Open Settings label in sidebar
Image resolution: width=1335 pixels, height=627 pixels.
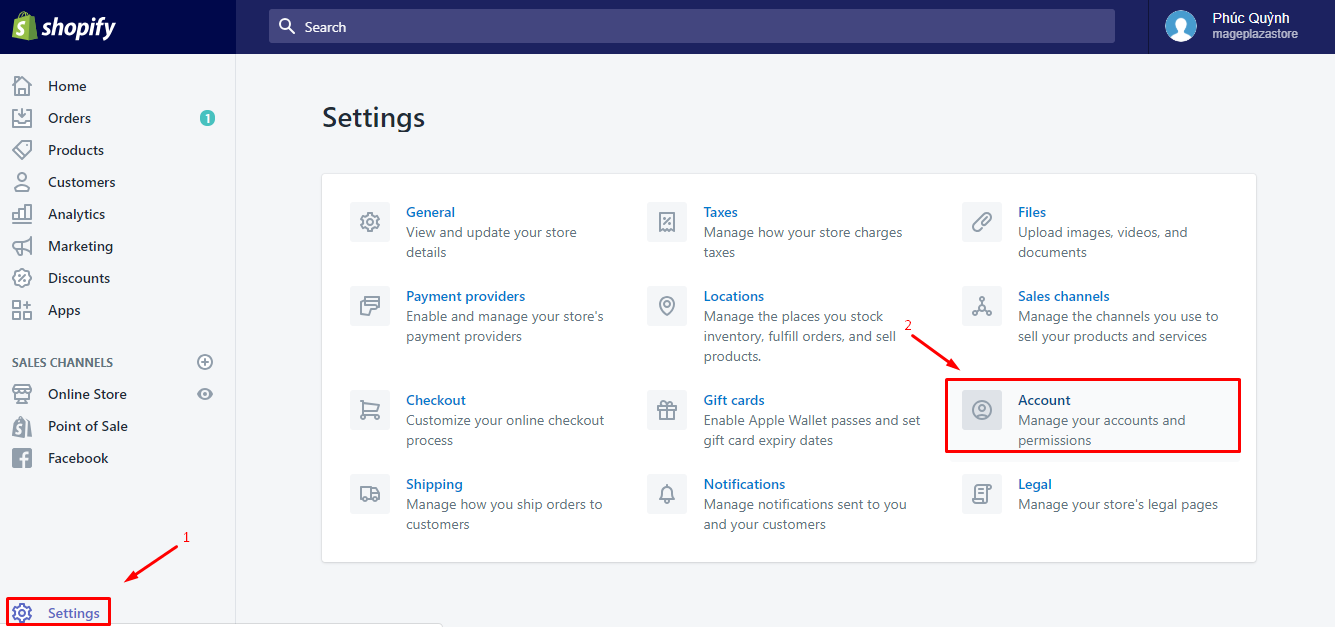pos(74,613)
